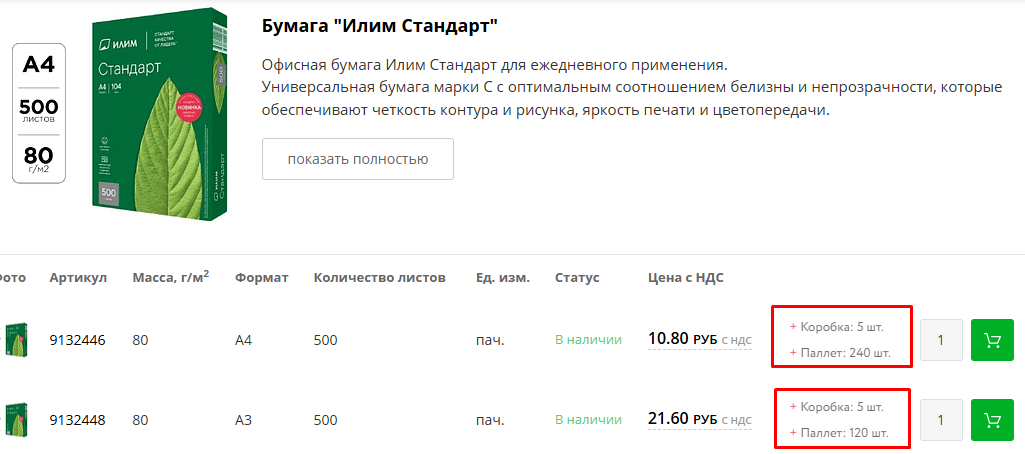Click the Бумага "Илим Стандарт" title
Viewport: 1025px width, 454px height.
click(379, 24)
